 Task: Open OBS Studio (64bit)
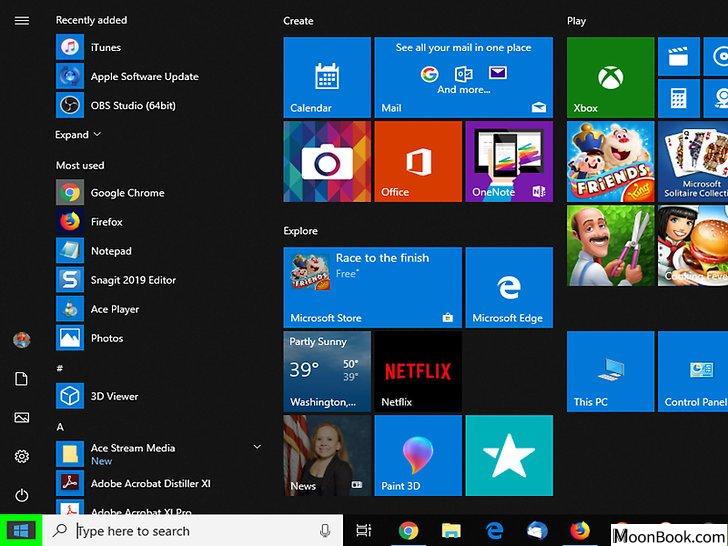(158, 105)
